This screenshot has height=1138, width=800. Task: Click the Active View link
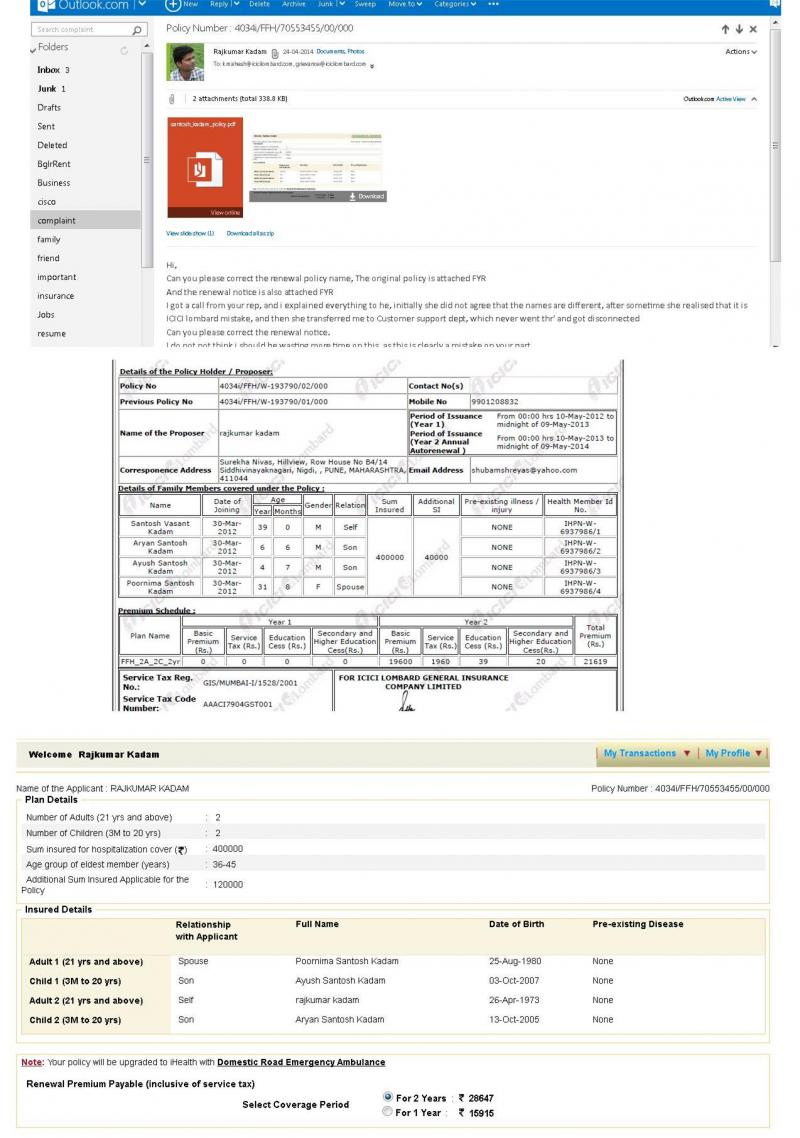click(x=730, y=99)
